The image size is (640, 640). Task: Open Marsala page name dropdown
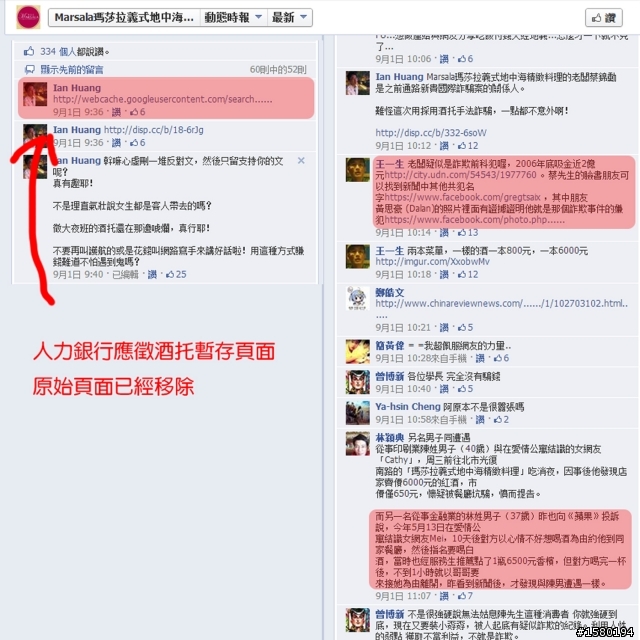click(124, 18)
